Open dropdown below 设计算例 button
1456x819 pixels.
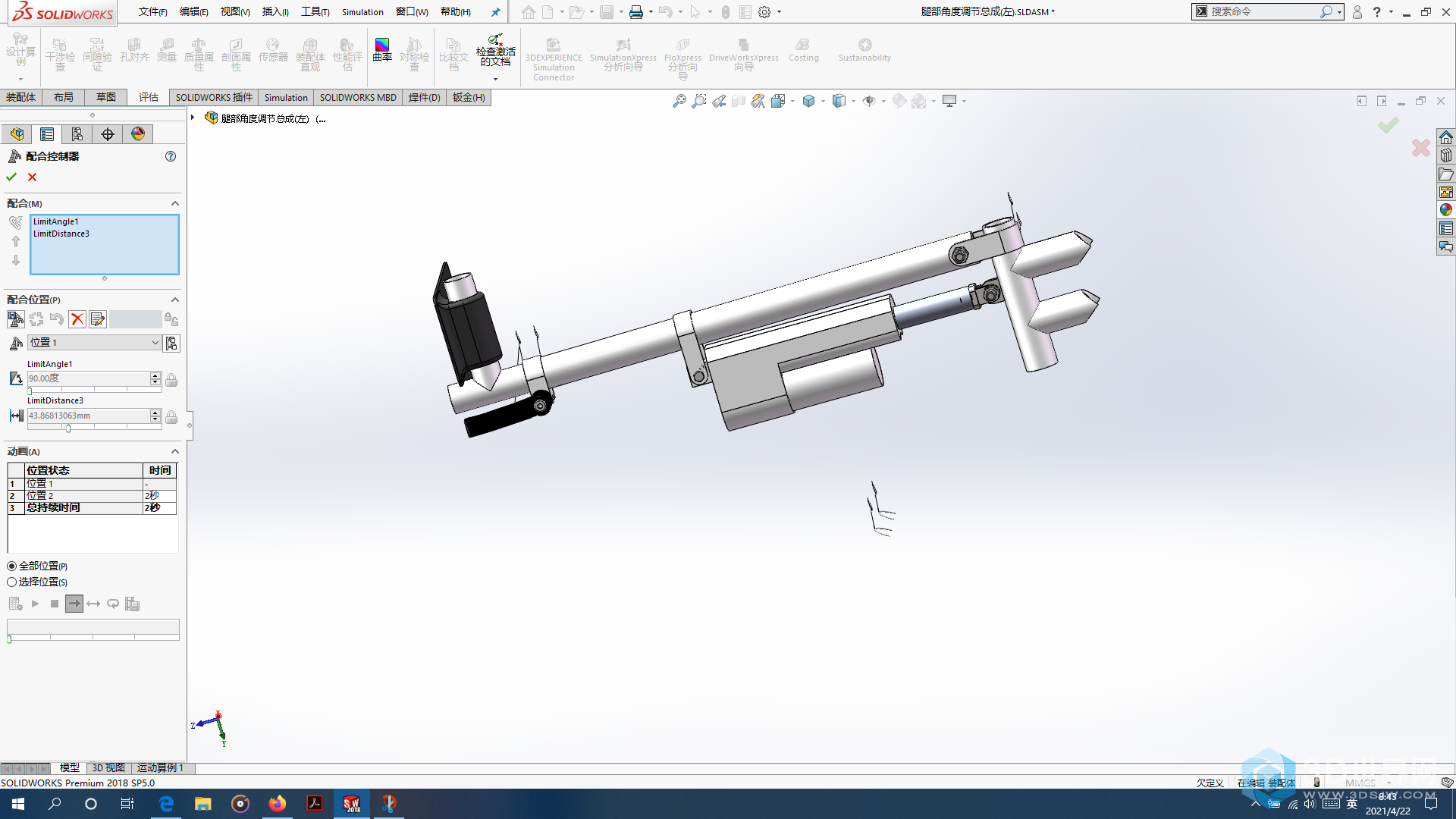[20, 79]
